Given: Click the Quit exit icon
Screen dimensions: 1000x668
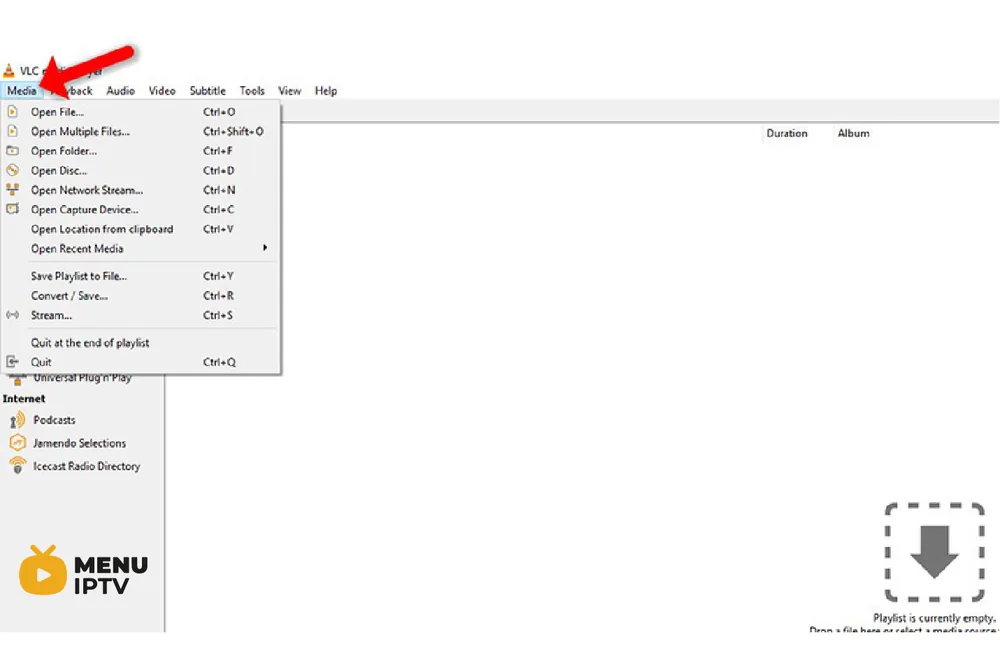Looking at the screenshot, I should [x=12, y=362].
